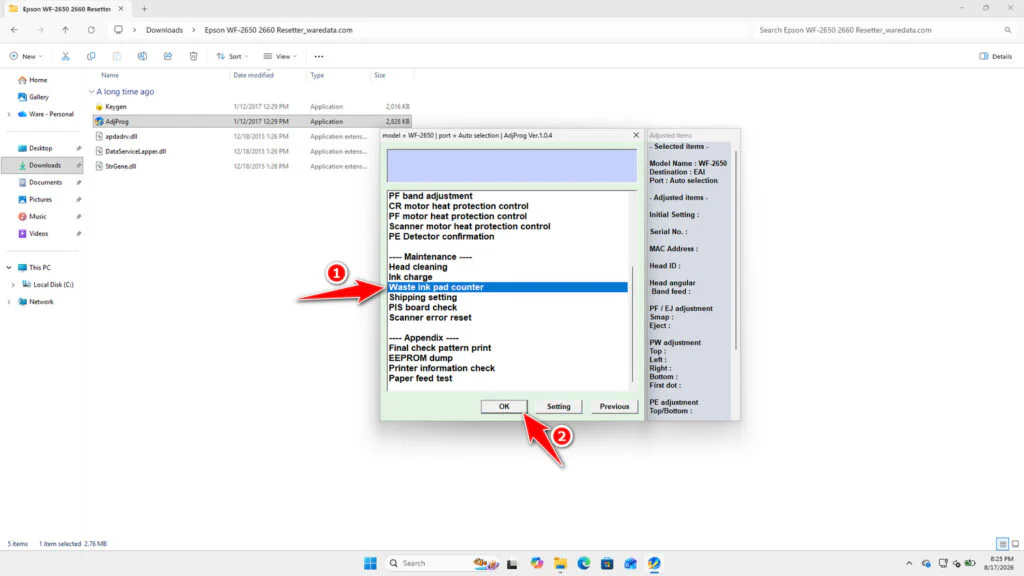The image size is (1024, 576).
Task: Select Scanner error reset item
Action: point(430,317)
